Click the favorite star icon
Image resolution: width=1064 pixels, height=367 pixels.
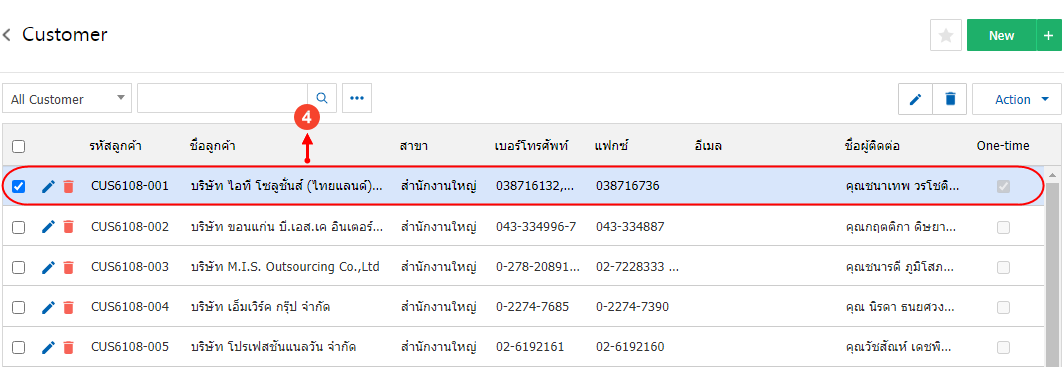pos(946,35)
